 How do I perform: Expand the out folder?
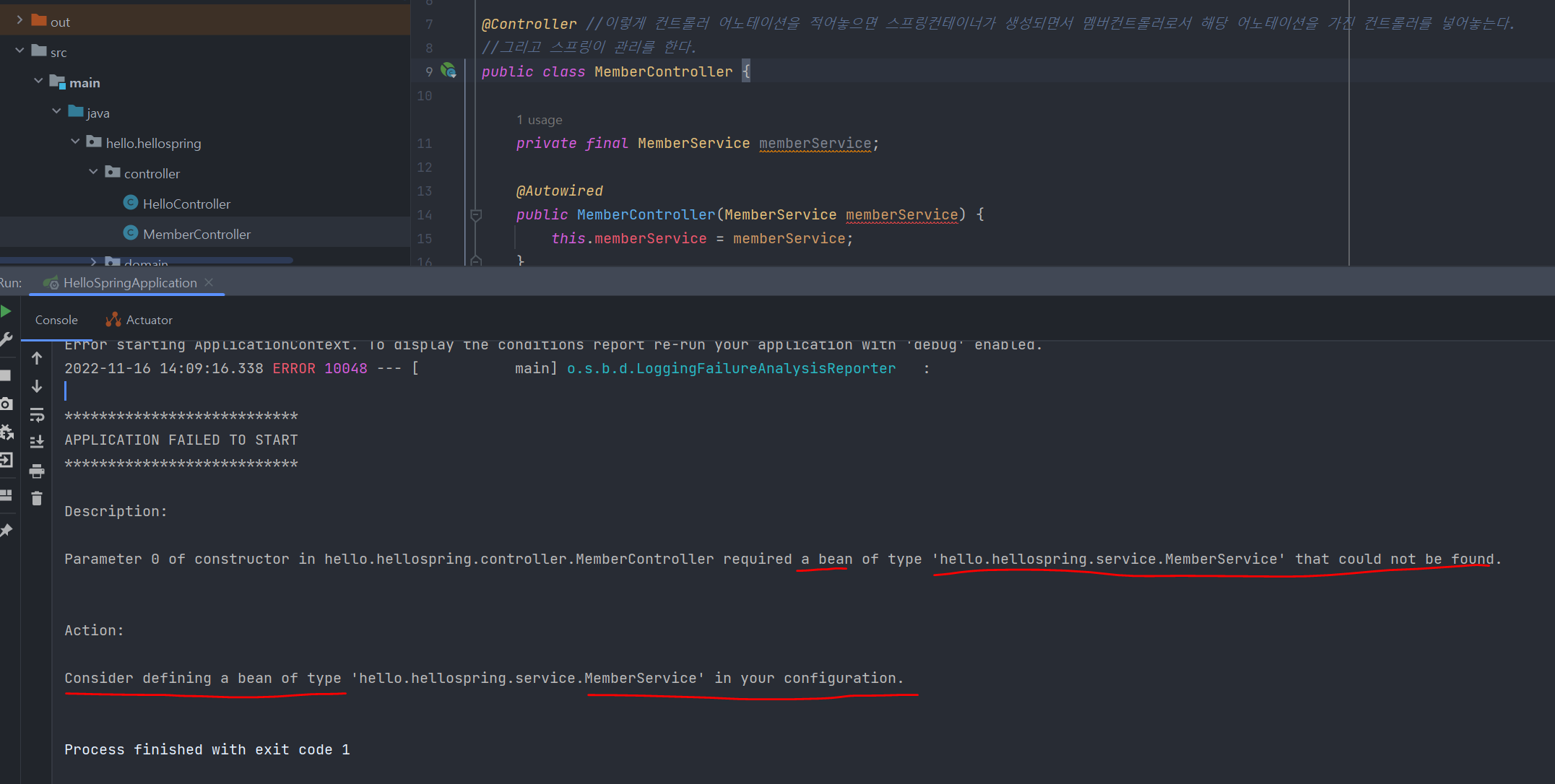coord(20,21)
